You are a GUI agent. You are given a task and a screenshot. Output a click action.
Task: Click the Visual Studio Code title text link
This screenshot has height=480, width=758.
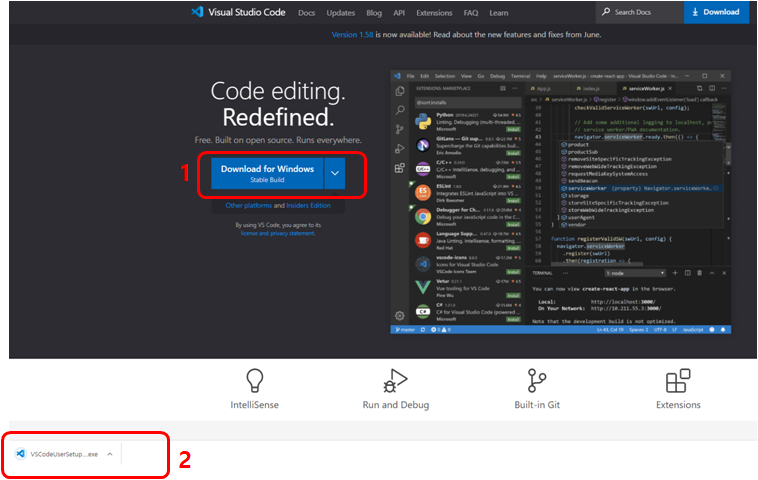pyautogui.click(x=247, y=12)
